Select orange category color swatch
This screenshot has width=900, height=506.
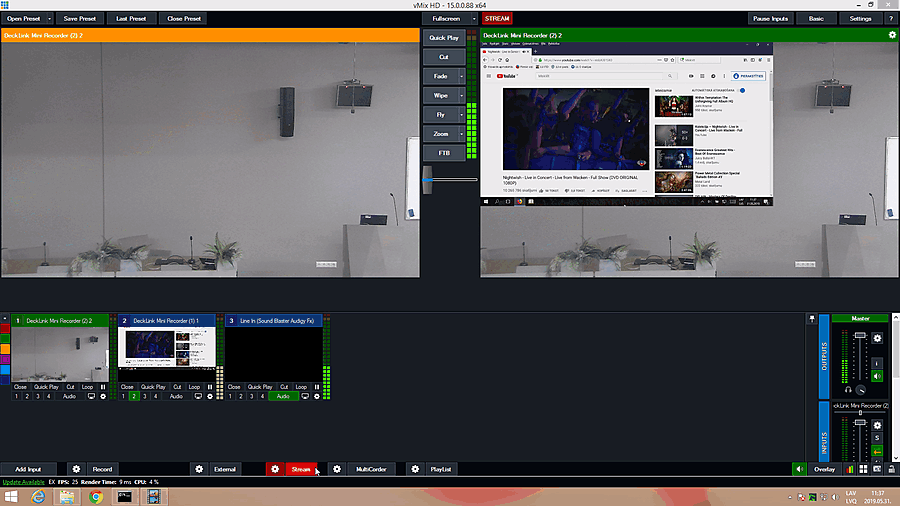click(x=5, y=349)
